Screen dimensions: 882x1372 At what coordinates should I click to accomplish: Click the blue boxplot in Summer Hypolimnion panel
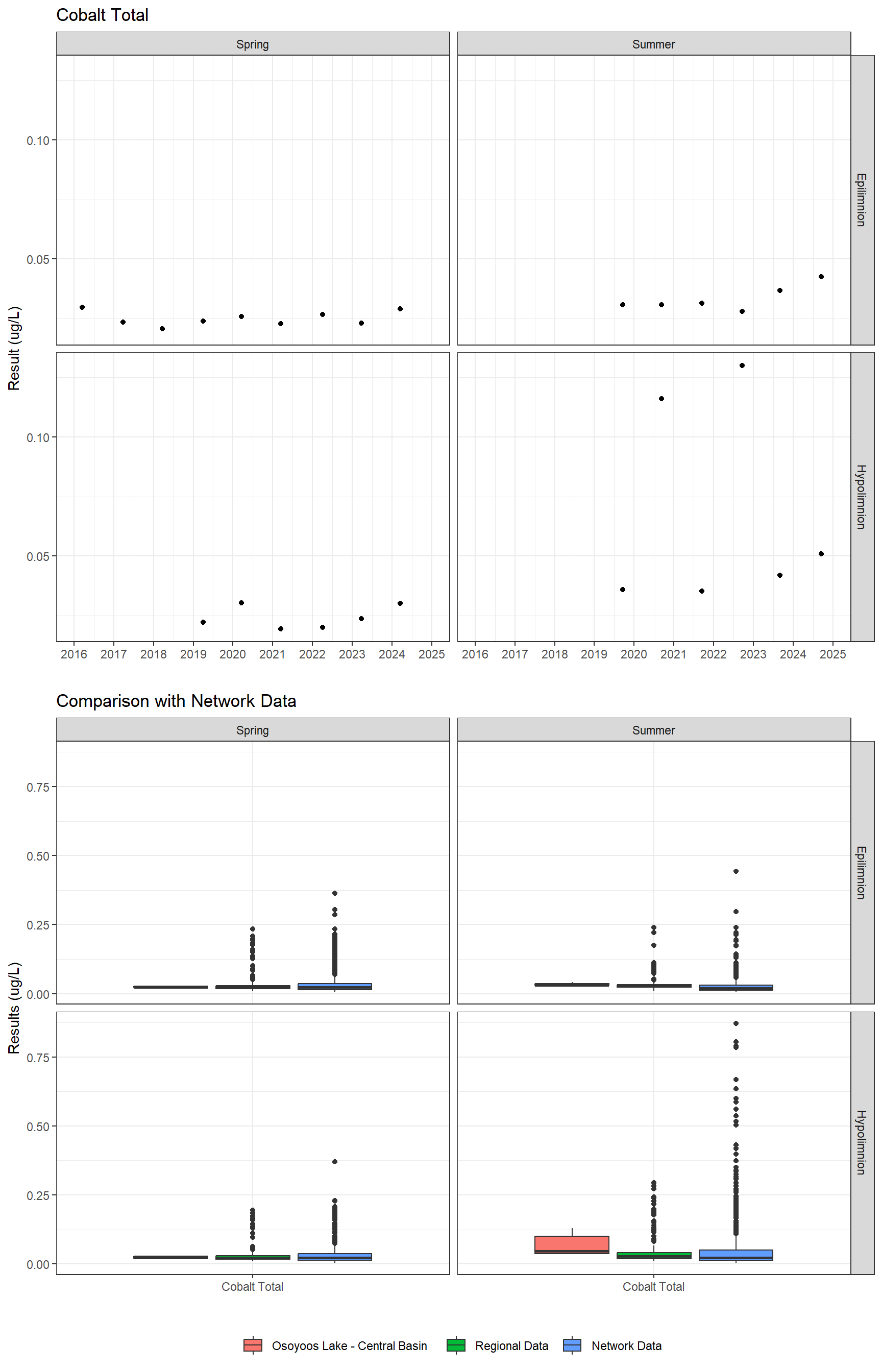point(736,1255)
